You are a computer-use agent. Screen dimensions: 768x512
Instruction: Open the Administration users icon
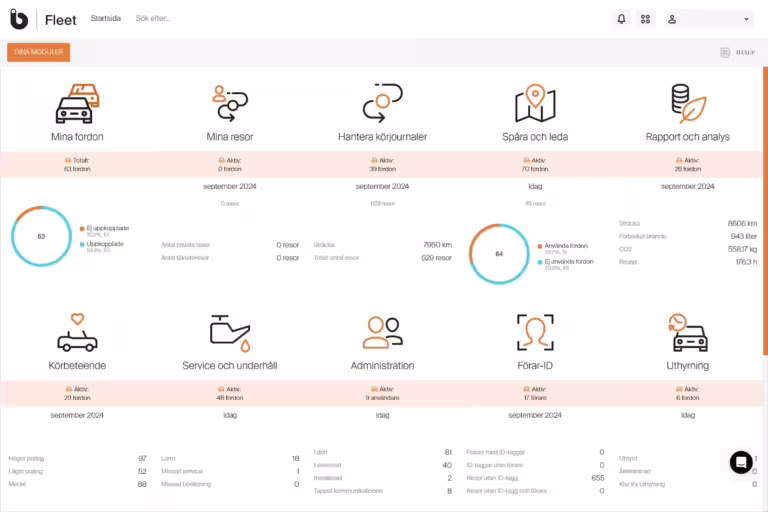tap(383, 333)
